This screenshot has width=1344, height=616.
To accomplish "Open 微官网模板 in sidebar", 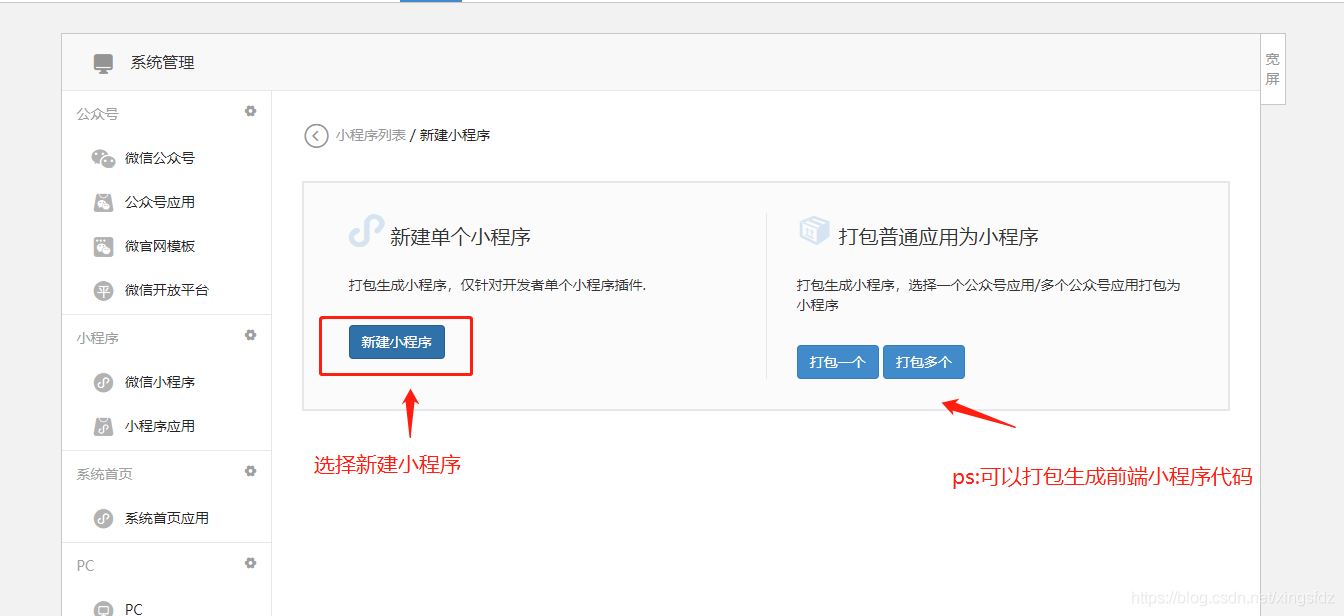I will pyautogui.click(x=159, y=246).
